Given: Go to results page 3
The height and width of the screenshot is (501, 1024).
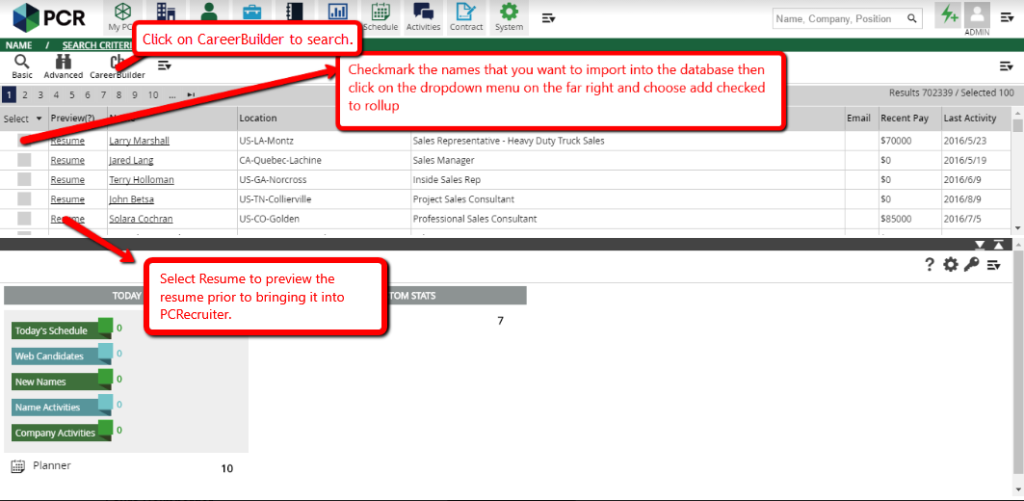Looking at the screenshot, I should click(40, 95).
